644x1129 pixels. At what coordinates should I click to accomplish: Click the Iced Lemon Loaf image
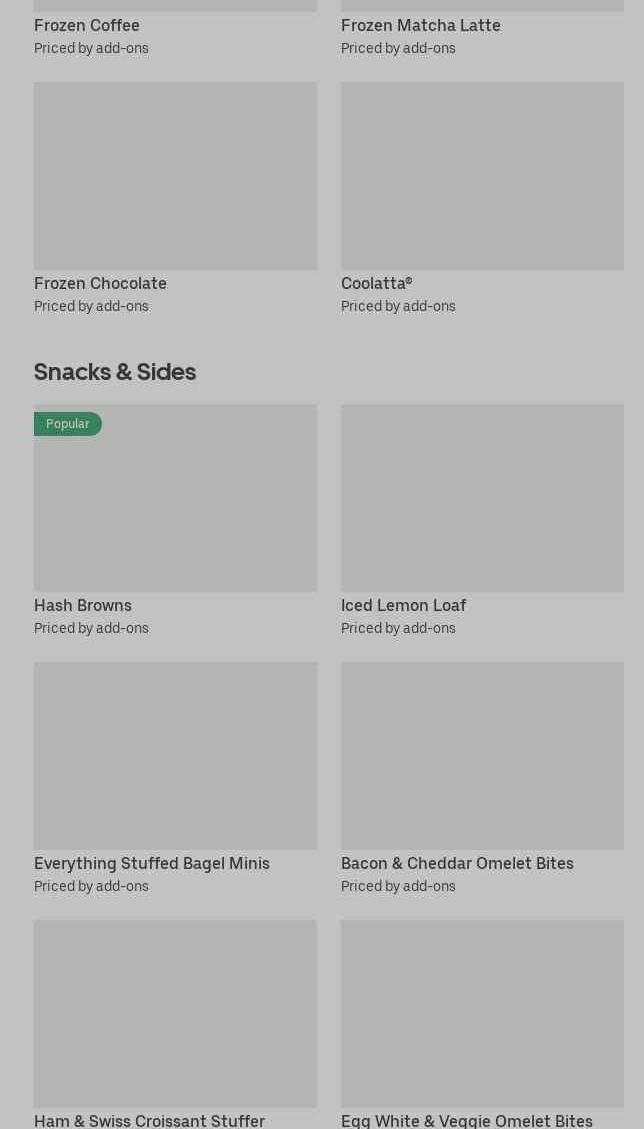[482, 498]
